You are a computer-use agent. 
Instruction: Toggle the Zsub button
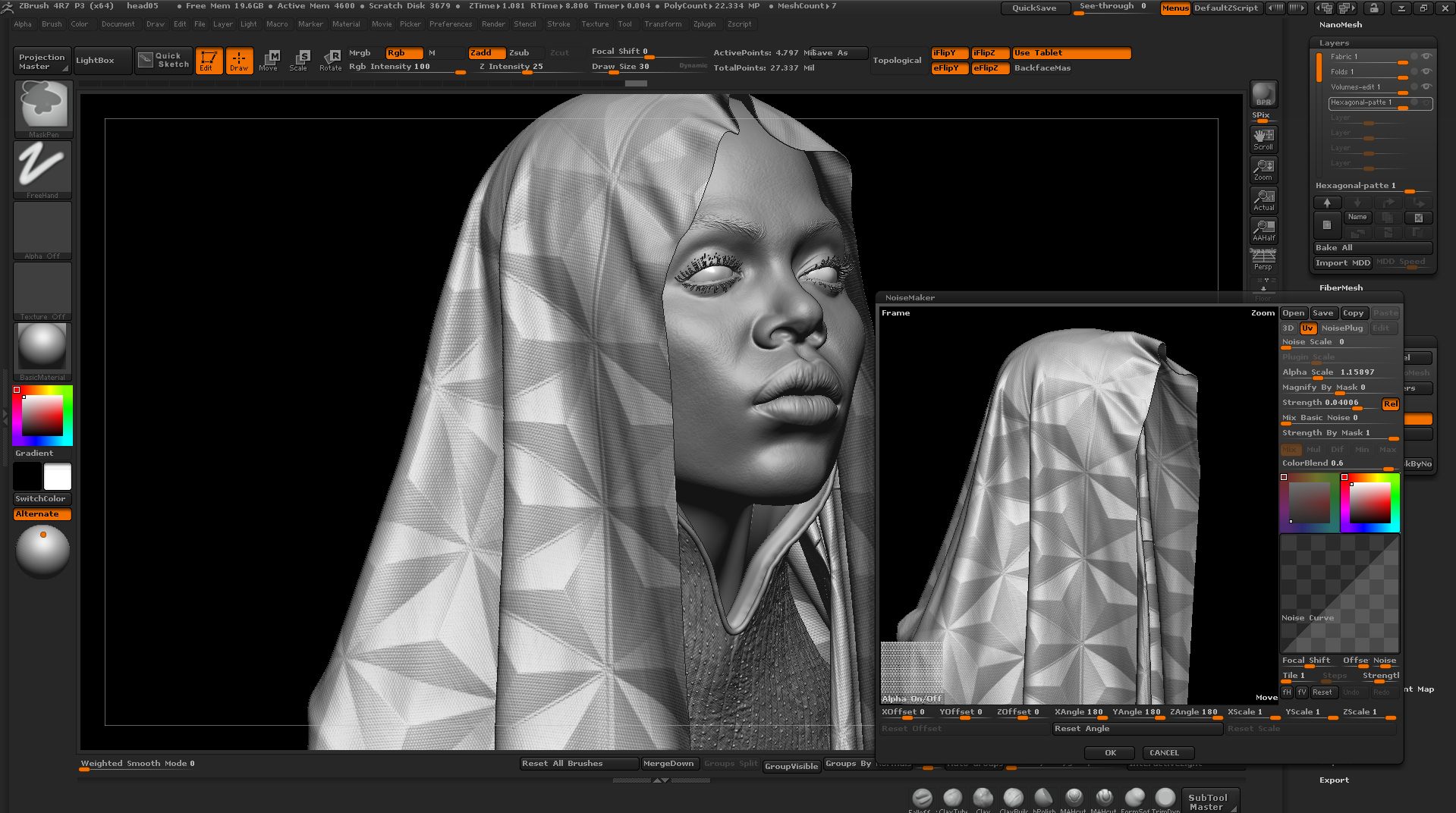pos(526,53)
